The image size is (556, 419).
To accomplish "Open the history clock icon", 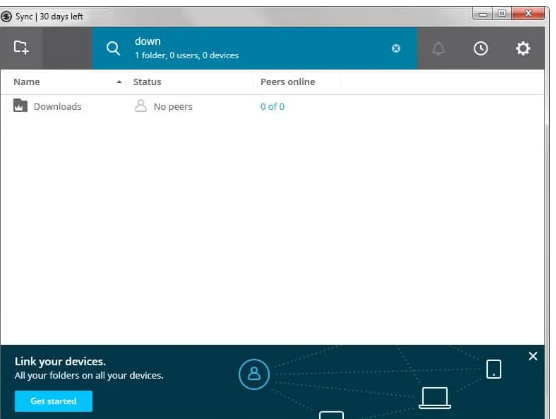I will click(480, 49).
